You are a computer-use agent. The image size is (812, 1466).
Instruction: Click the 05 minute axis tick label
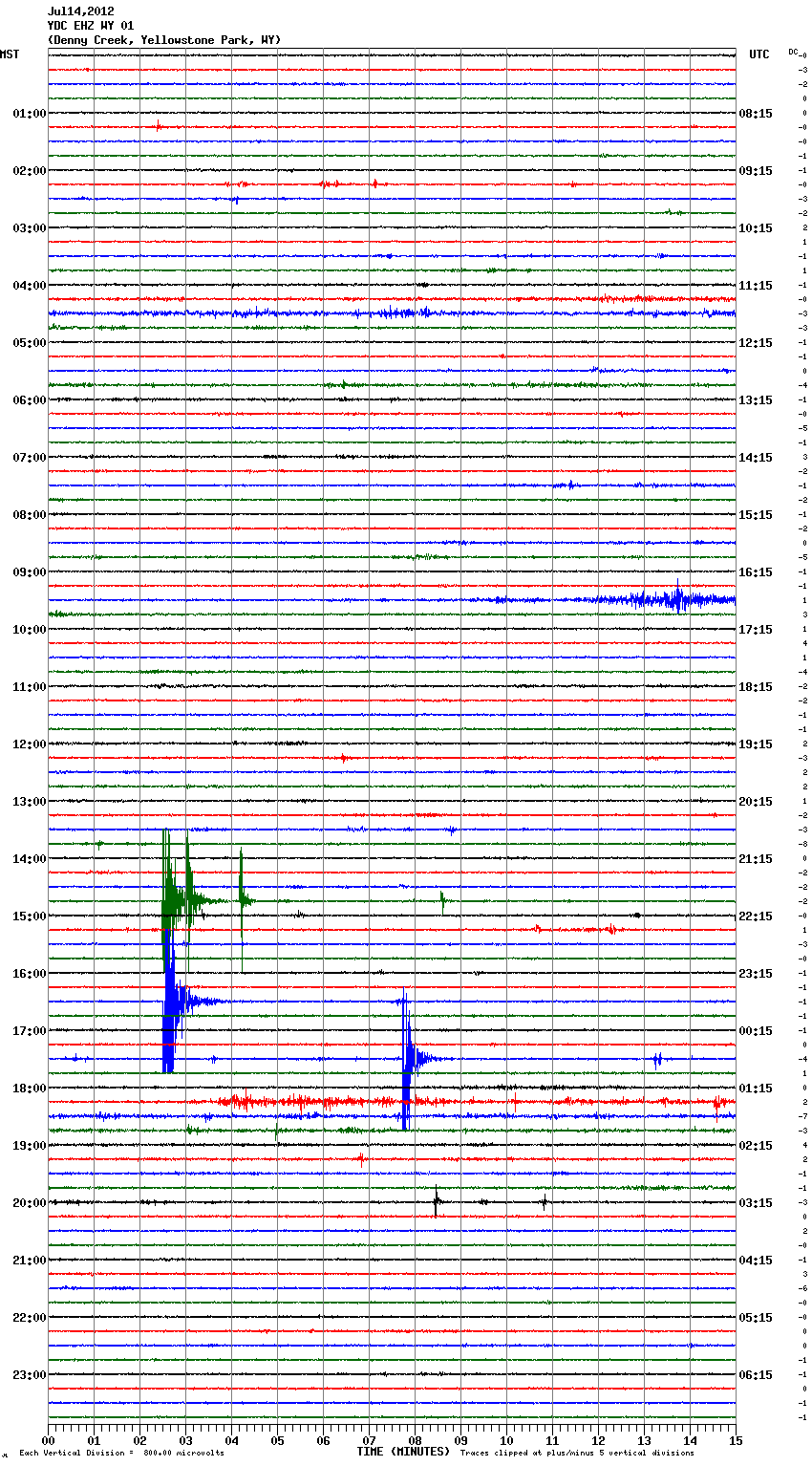tap(277, 1440)
